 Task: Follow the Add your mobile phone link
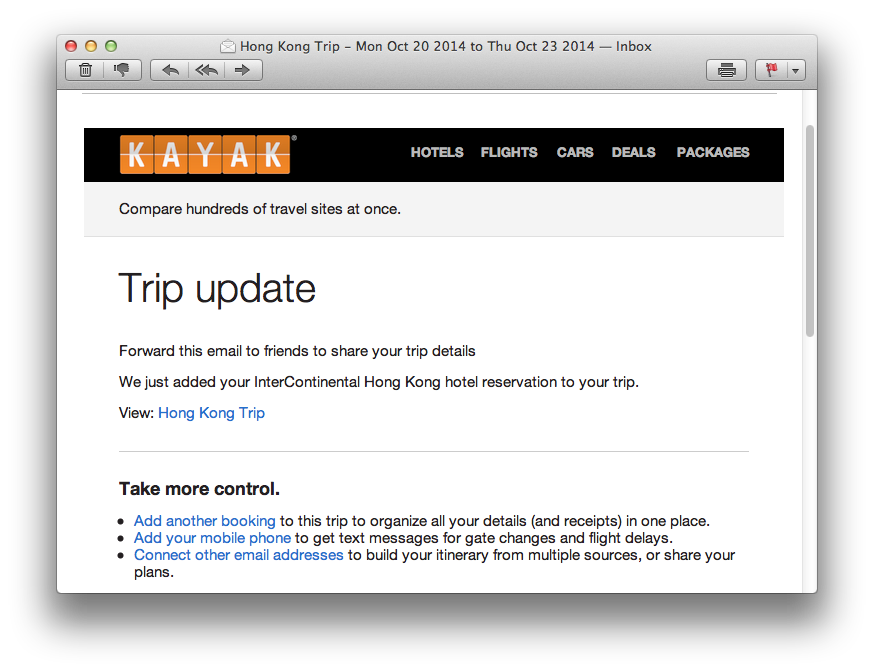click(x=212, y=538)
